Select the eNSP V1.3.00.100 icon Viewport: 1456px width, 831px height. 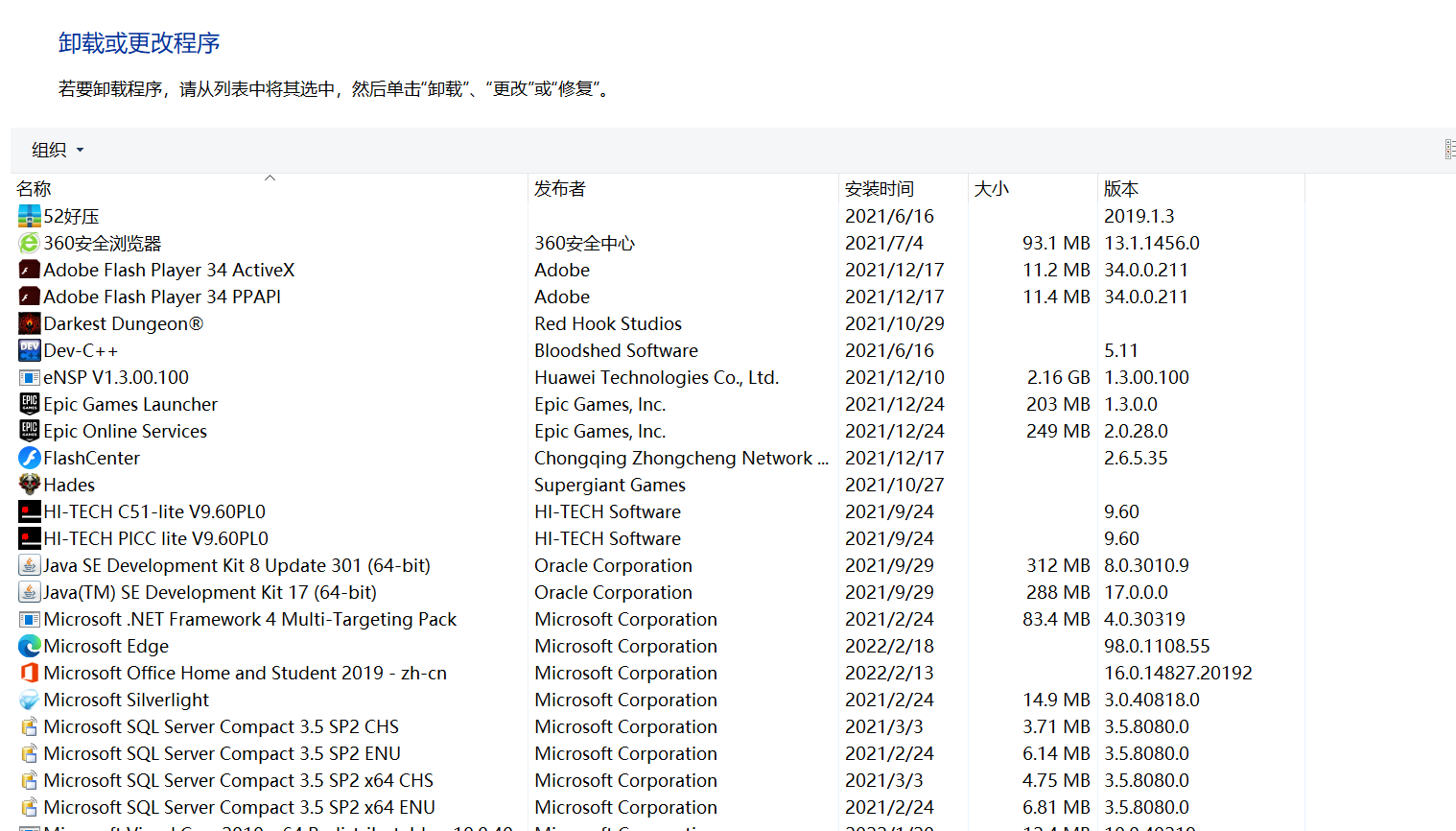tap(30, 377)
